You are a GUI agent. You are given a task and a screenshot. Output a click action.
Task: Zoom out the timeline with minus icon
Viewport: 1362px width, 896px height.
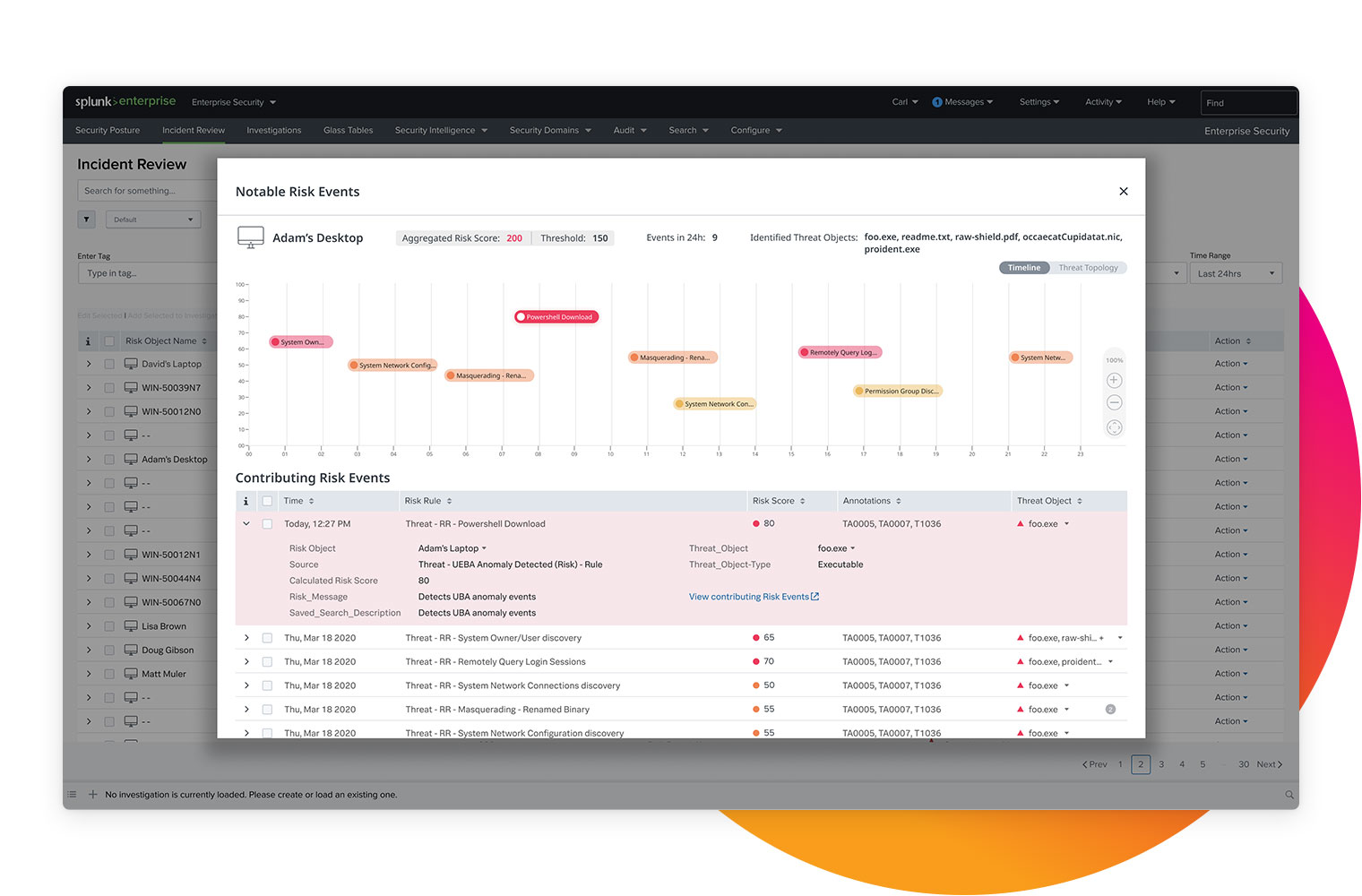(x=1115, y=403)
